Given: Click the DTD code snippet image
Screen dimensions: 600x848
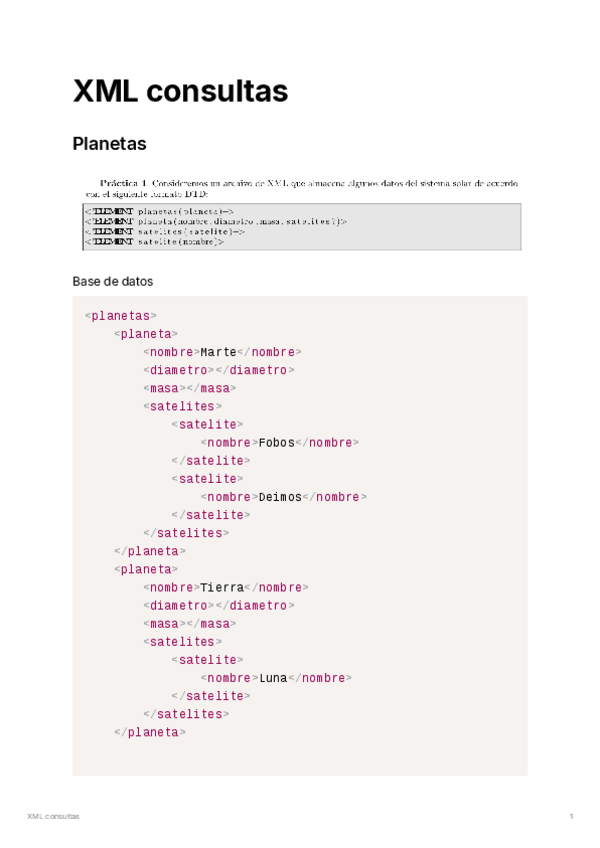Looking at the screenshot, I should tap(302, 226).
